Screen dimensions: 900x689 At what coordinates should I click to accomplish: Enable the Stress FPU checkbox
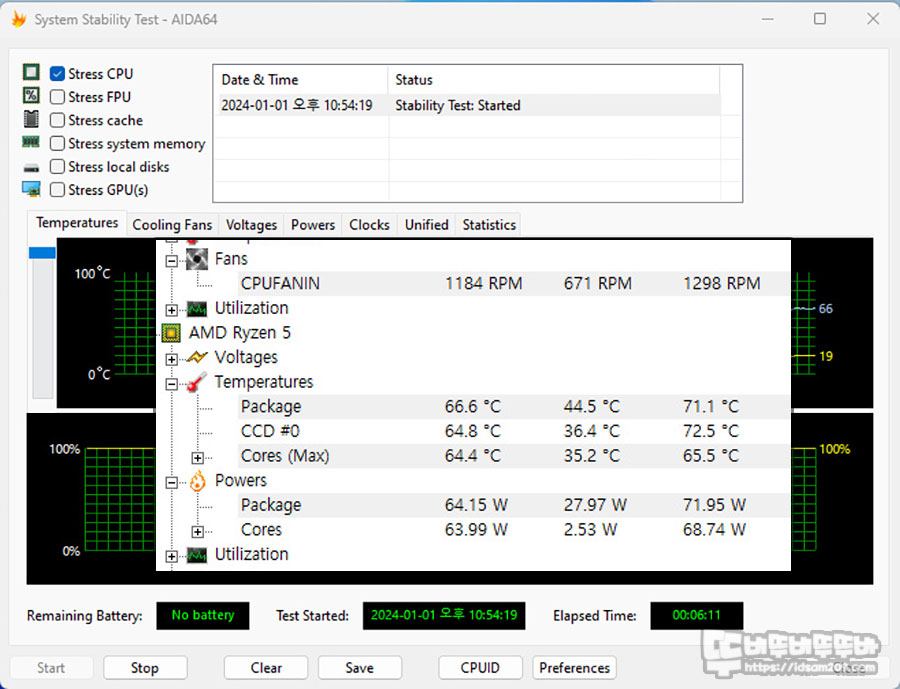[x=57, y=96]
